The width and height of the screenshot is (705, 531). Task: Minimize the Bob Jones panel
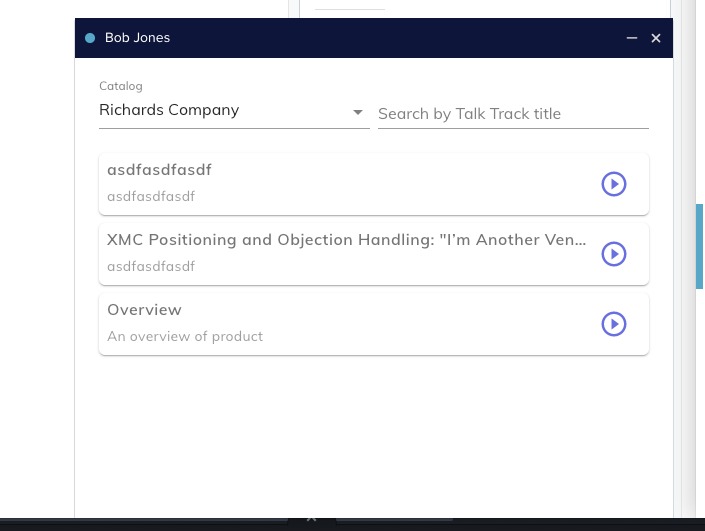tap(632, 38)
